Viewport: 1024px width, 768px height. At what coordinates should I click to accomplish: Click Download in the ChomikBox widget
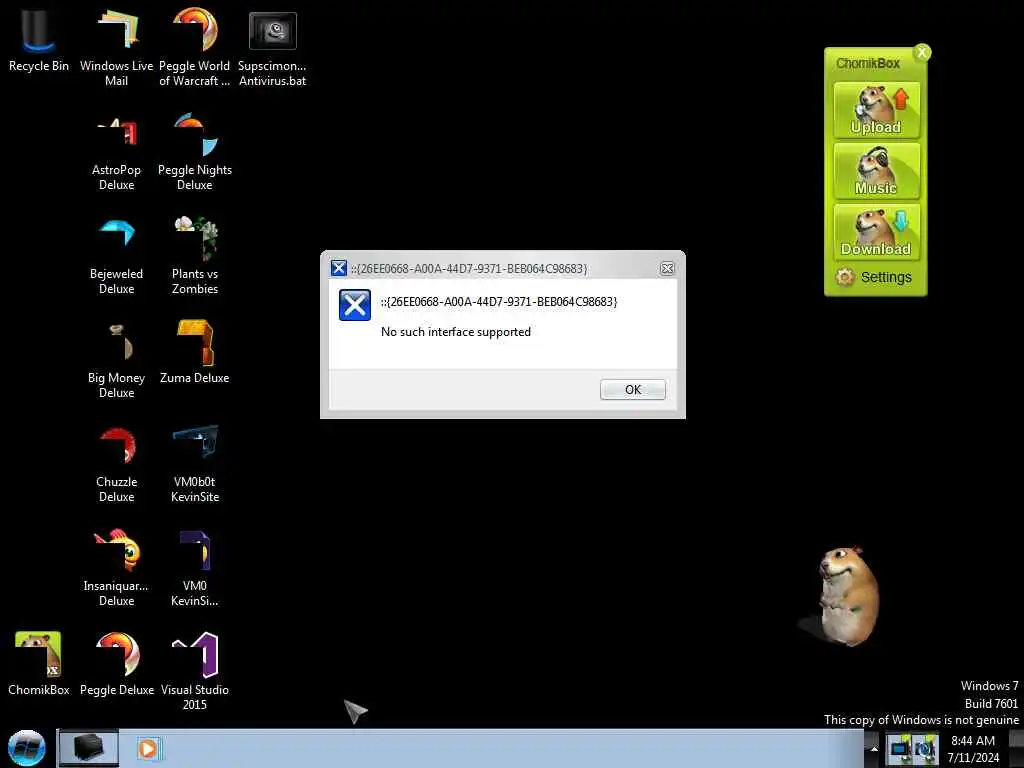point(876,232)
